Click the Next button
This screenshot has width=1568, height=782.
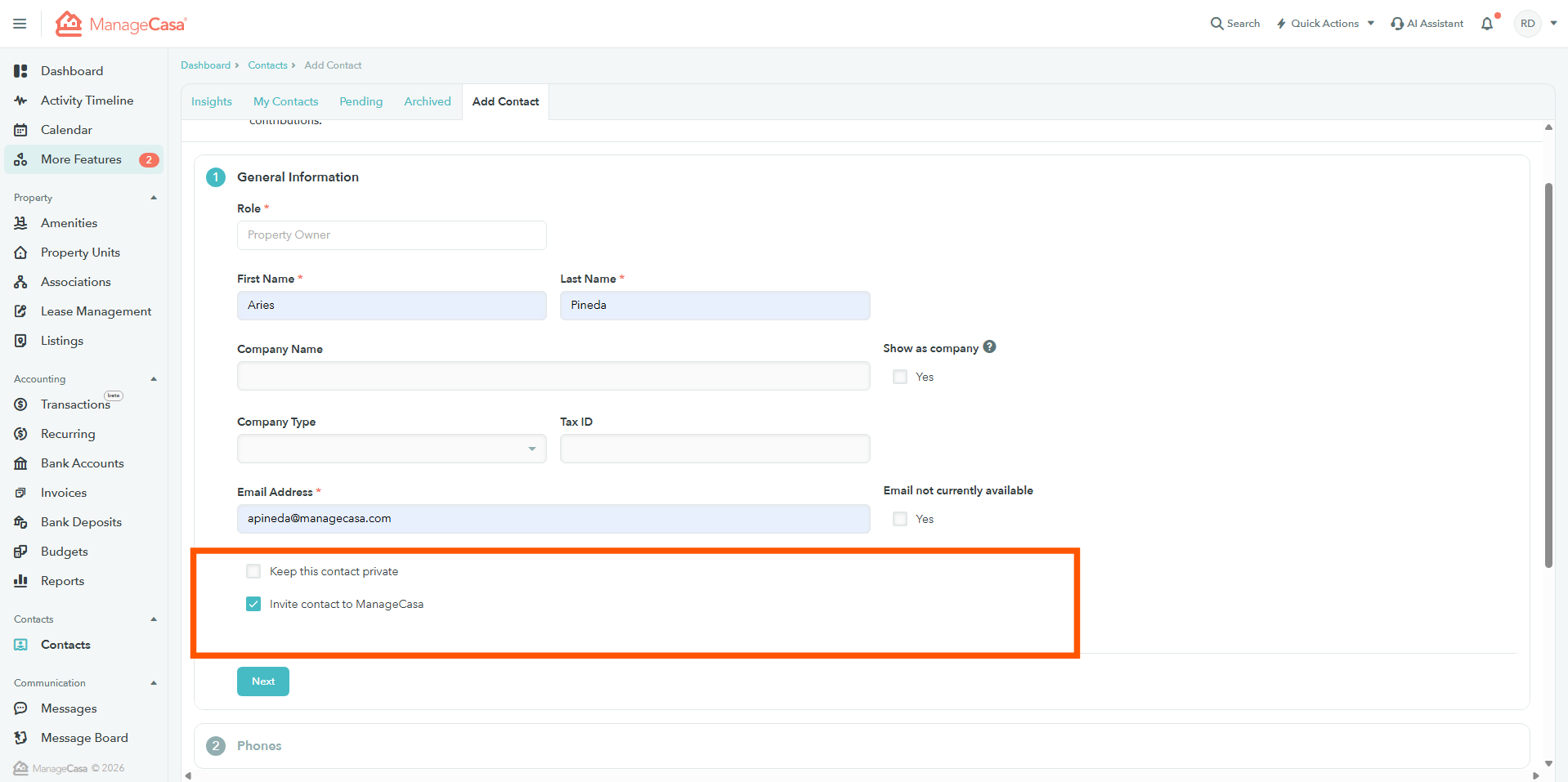click(x=263, y=681)
